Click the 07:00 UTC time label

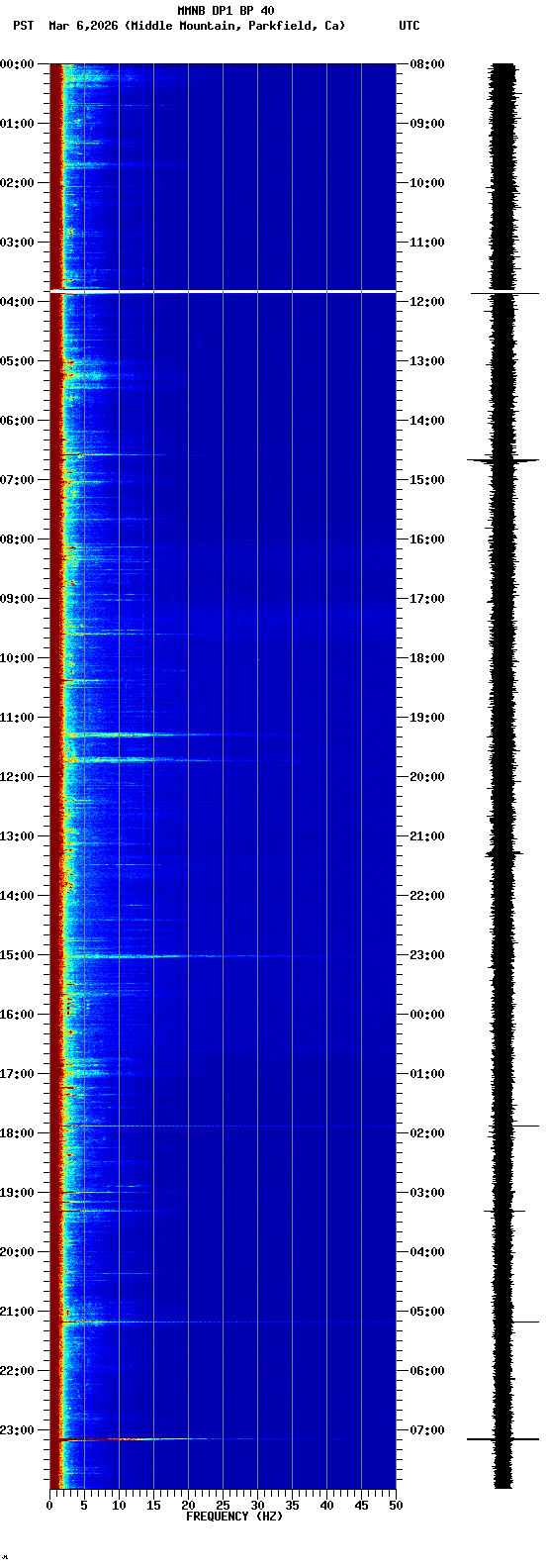(x=426, y=1430)
